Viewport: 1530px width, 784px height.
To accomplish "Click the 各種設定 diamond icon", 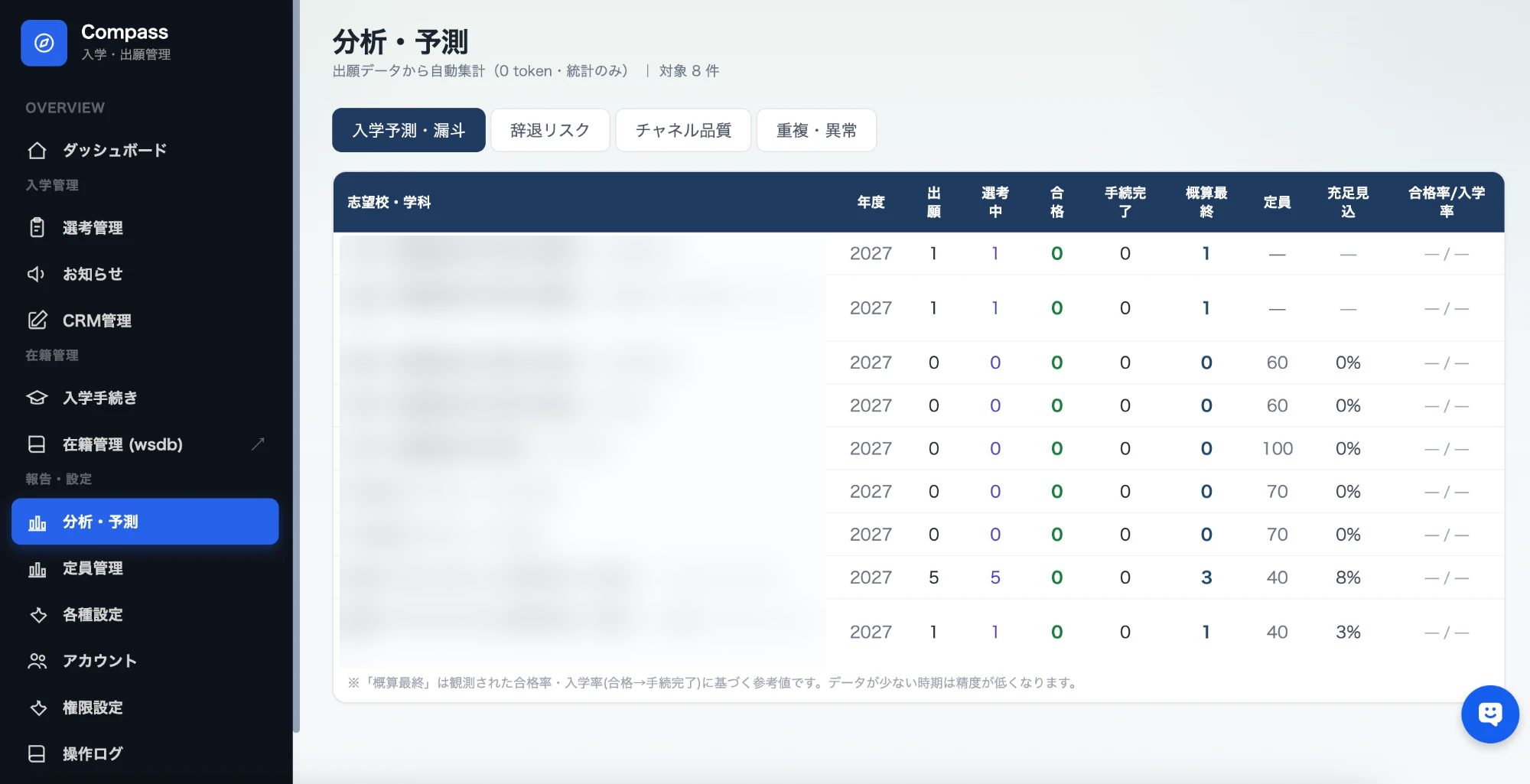I will (38, 615).
